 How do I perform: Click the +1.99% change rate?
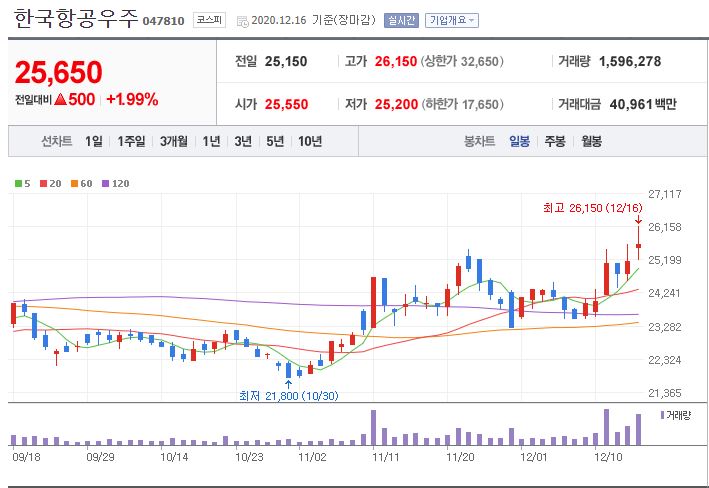[132, 99]
